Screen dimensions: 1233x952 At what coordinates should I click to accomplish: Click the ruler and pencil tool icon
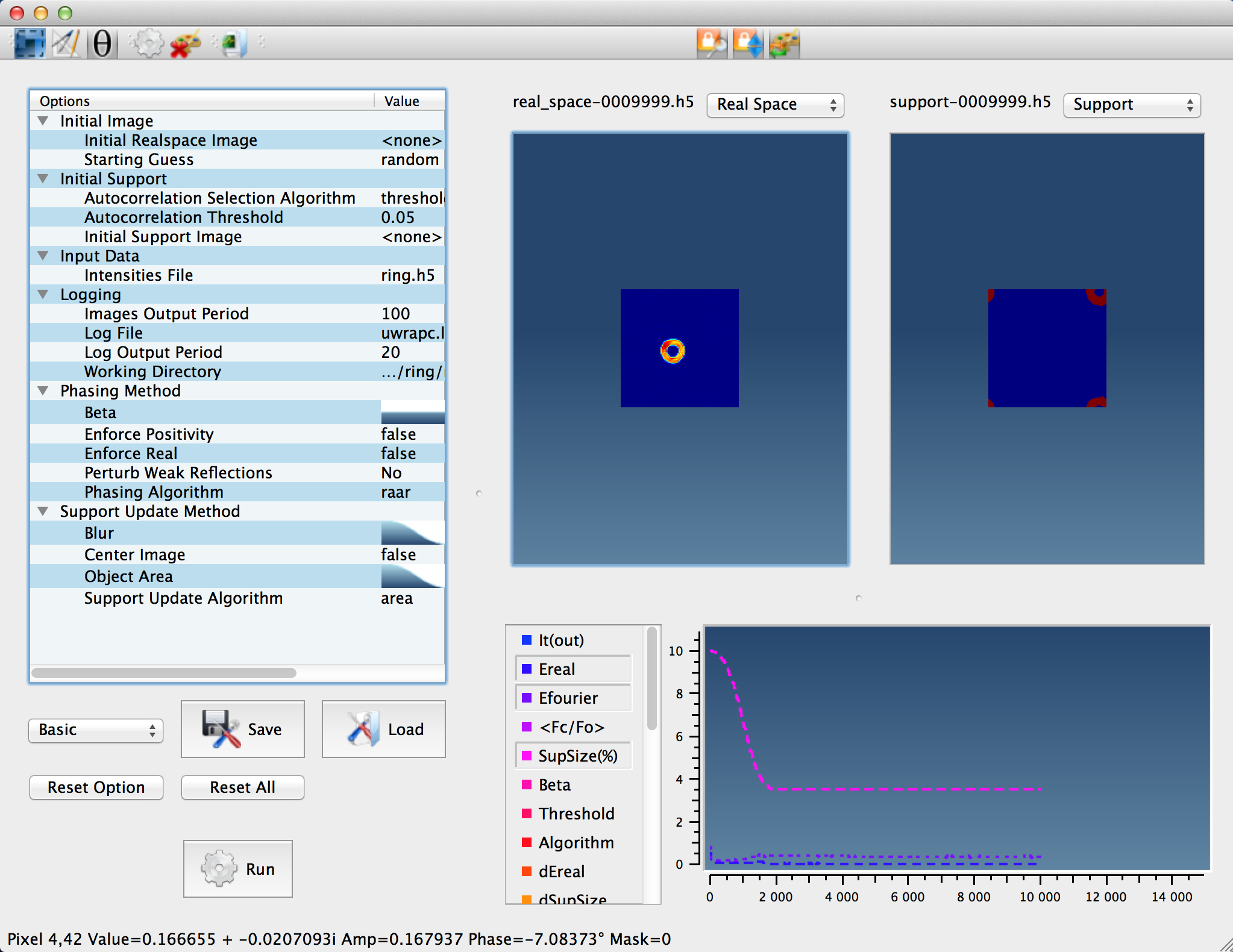pos(66,43)
